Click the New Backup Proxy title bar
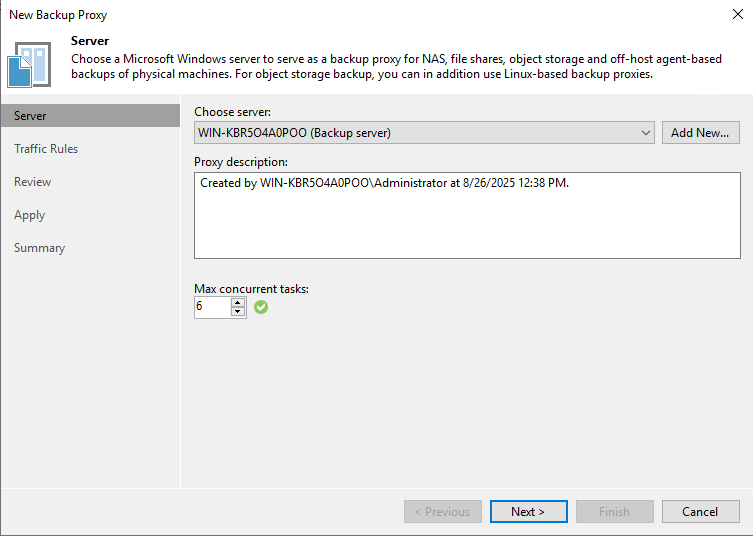 300,14
